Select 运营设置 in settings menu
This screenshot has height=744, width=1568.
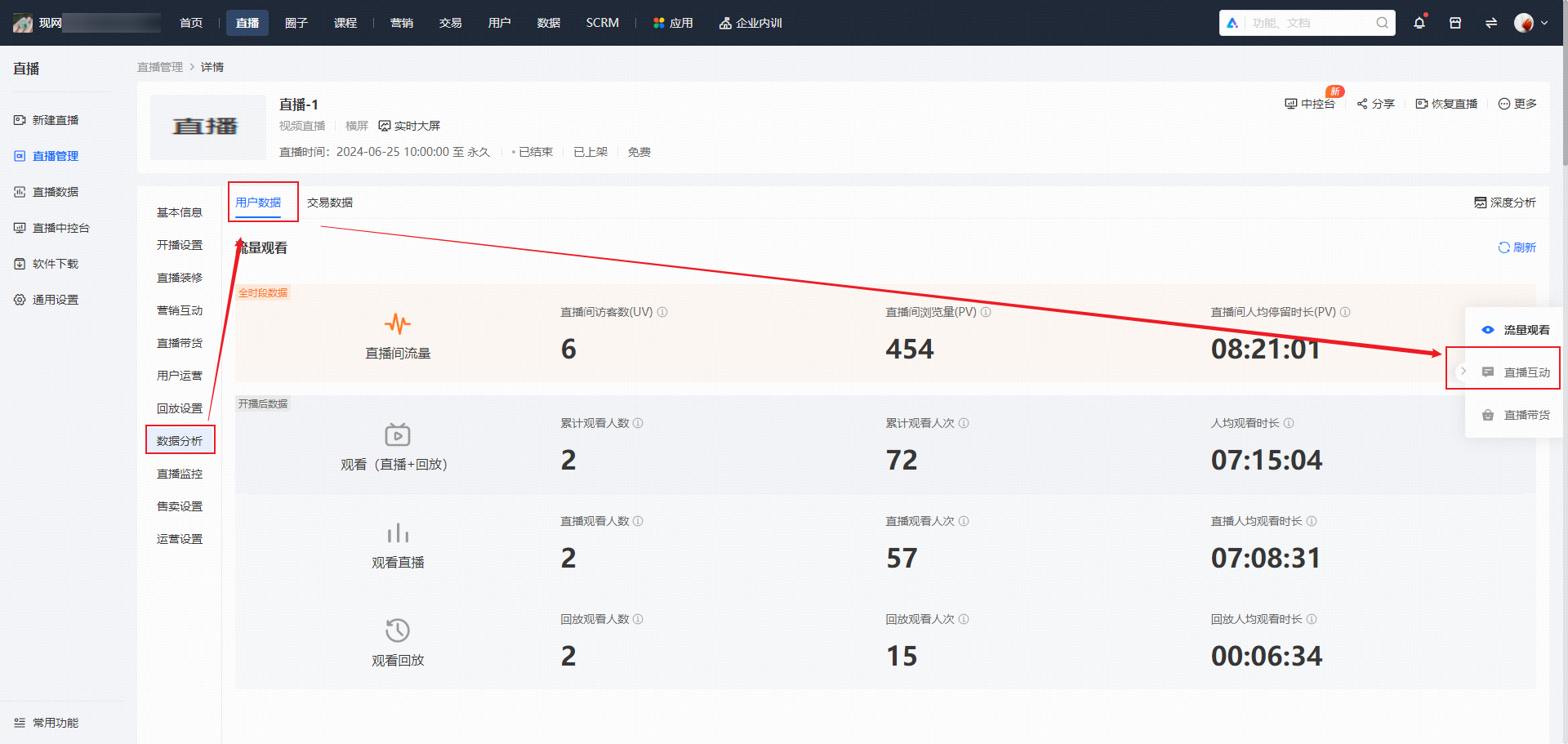(180, 539)
